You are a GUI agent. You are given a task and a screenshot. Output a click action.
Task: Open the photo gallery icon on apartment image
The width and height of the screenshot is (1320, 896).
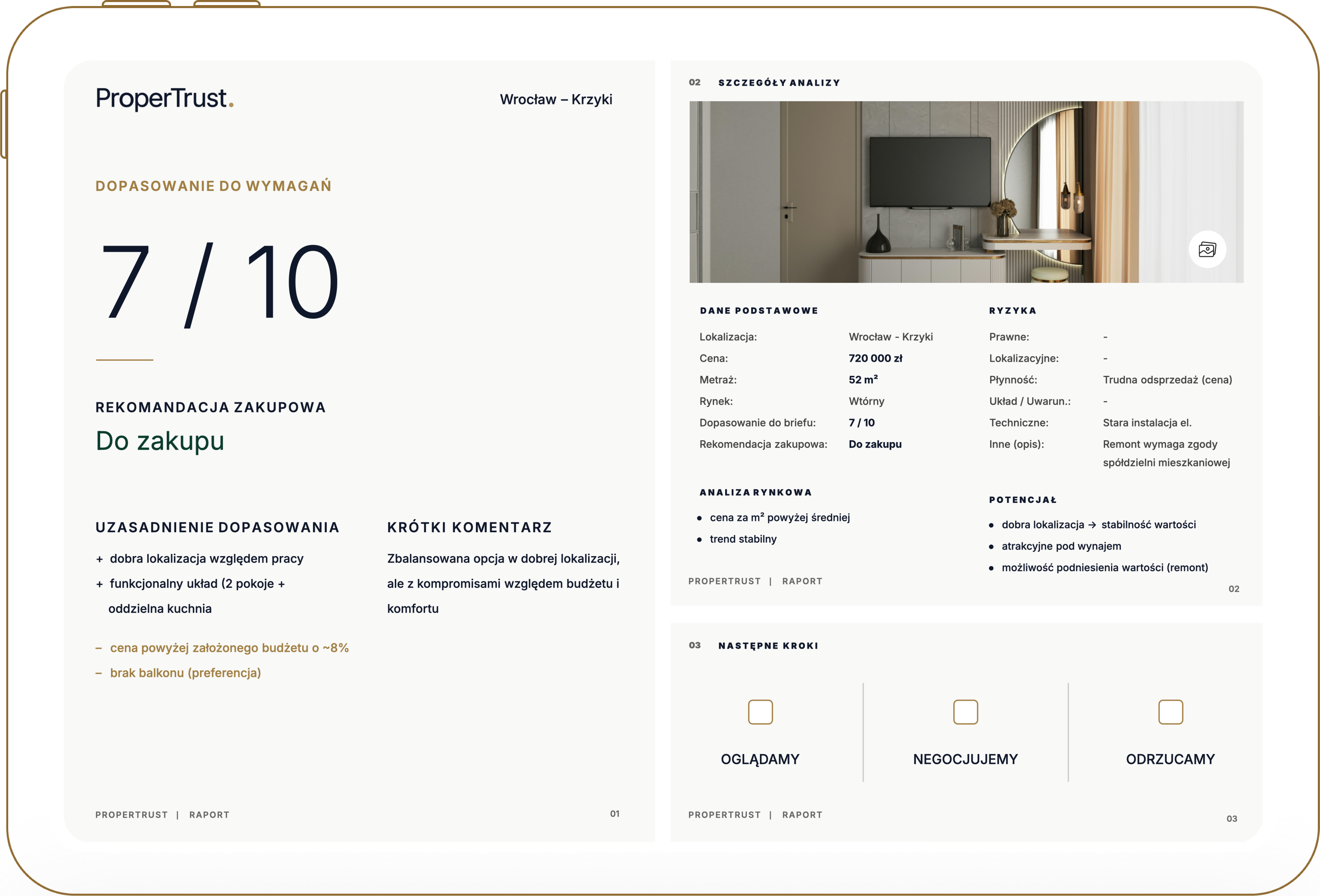coord(1207,249)
